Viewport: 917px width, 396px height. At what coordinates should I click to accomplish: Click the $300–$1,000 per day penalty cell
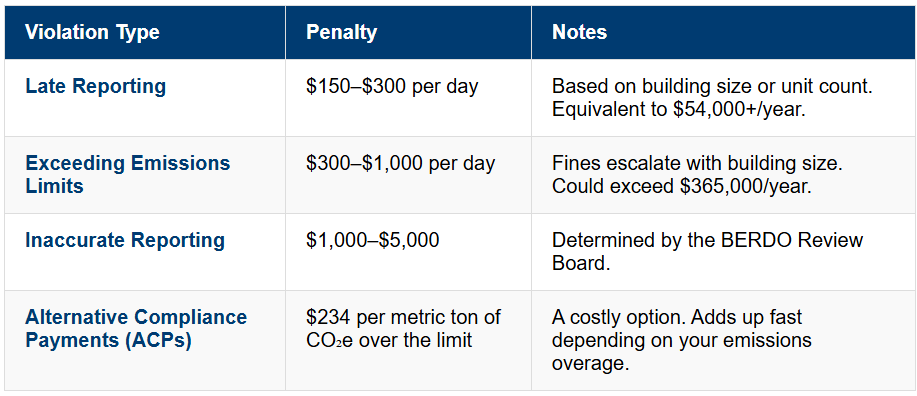click(x=400, y=164)
